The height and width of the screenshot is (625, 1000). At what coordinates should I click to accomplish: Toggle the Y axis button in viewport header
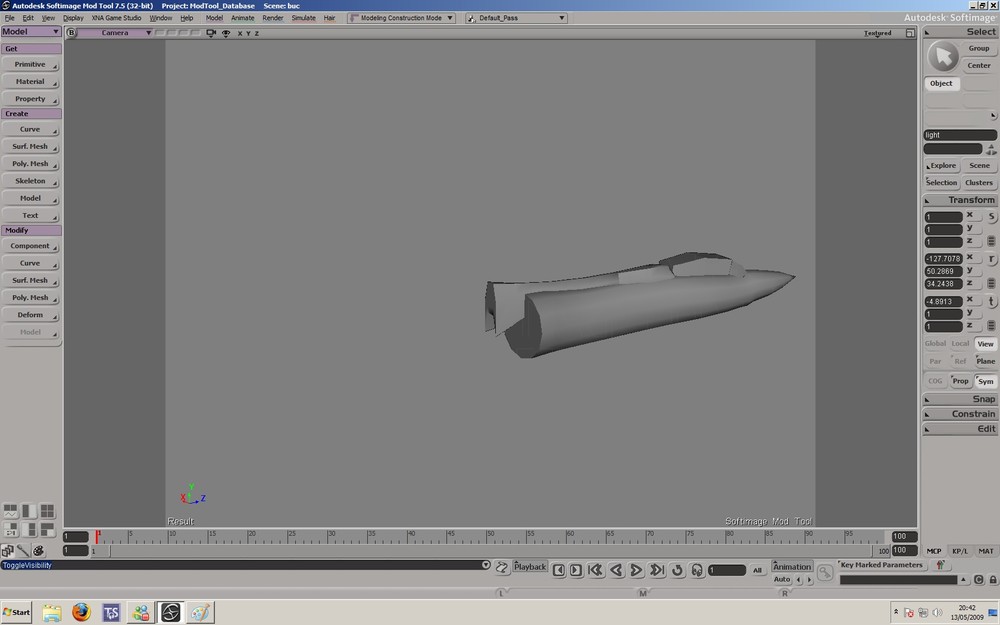coord(248,33)
